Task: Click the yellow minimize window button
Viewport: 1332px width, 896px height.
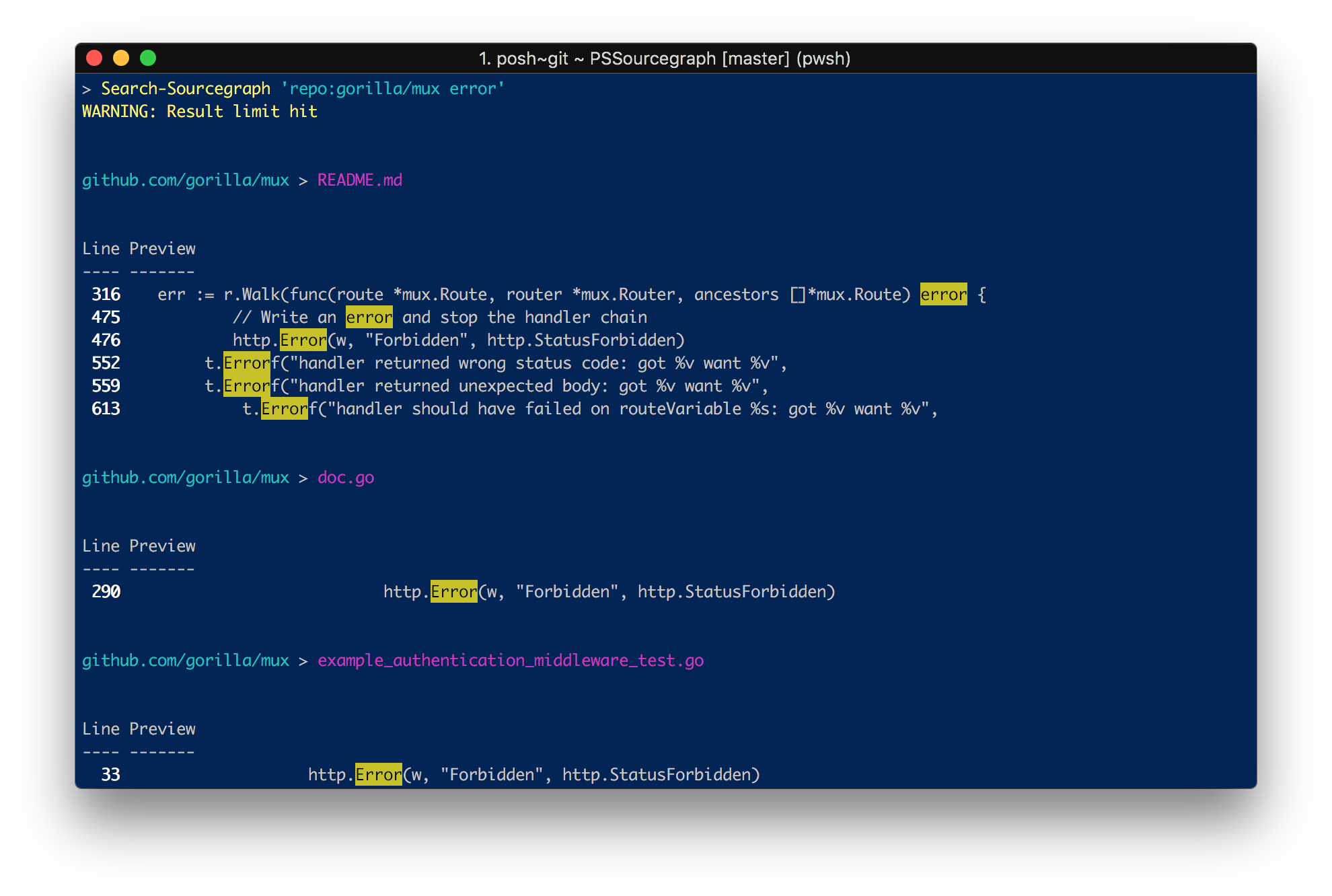Action: pyautogui.click(x=121, y=59)
